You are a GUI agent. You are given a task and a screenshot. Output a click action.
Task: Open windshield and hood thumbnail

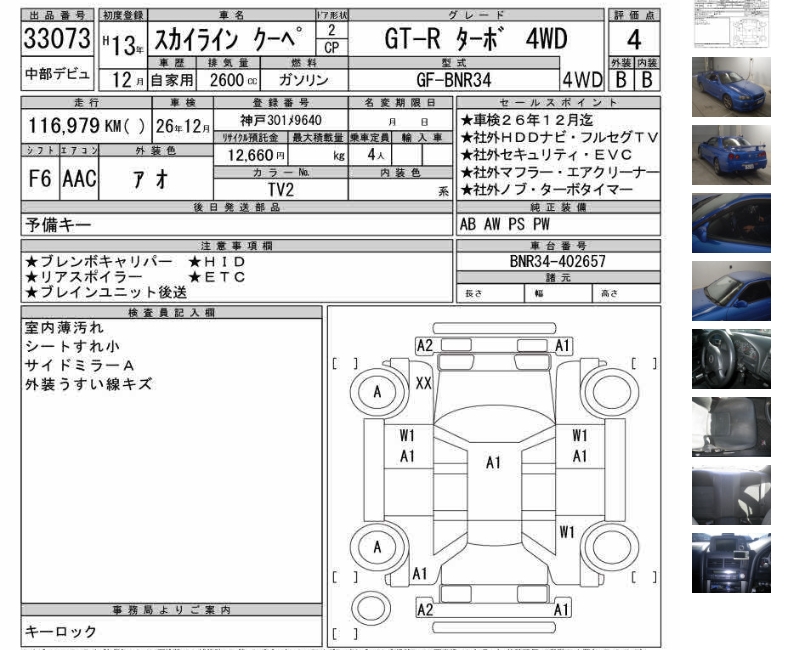pyautogui.click(x=731, y=291)
